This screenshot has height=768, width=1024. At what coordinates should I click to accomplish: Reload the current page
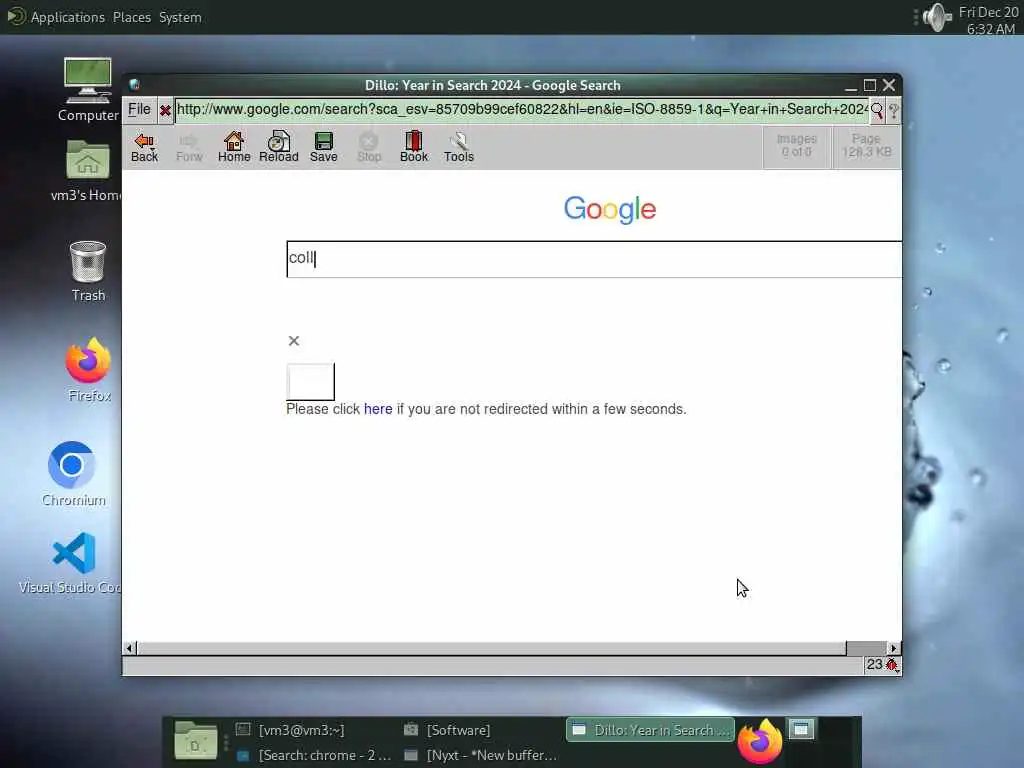point(279,147)
